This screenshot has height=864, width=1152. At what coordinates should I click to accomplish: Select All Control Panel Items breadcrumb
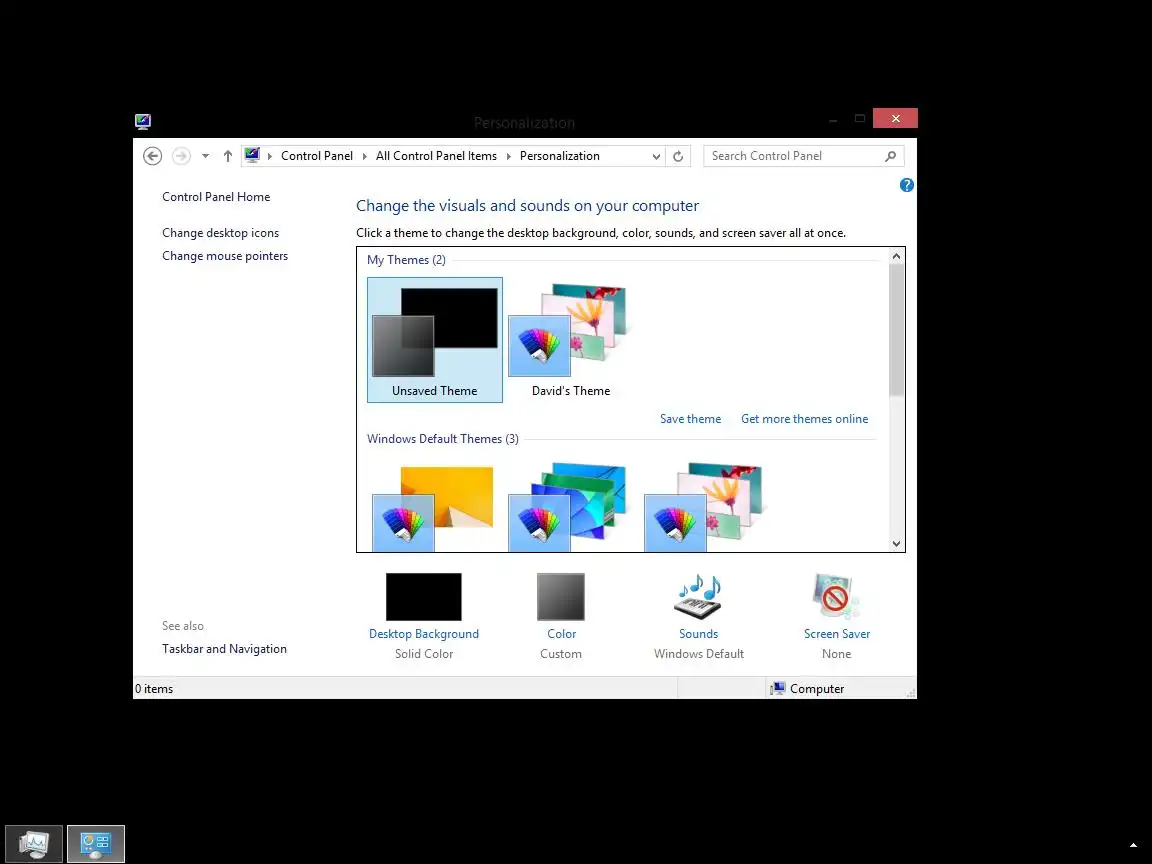coord(436,156)
